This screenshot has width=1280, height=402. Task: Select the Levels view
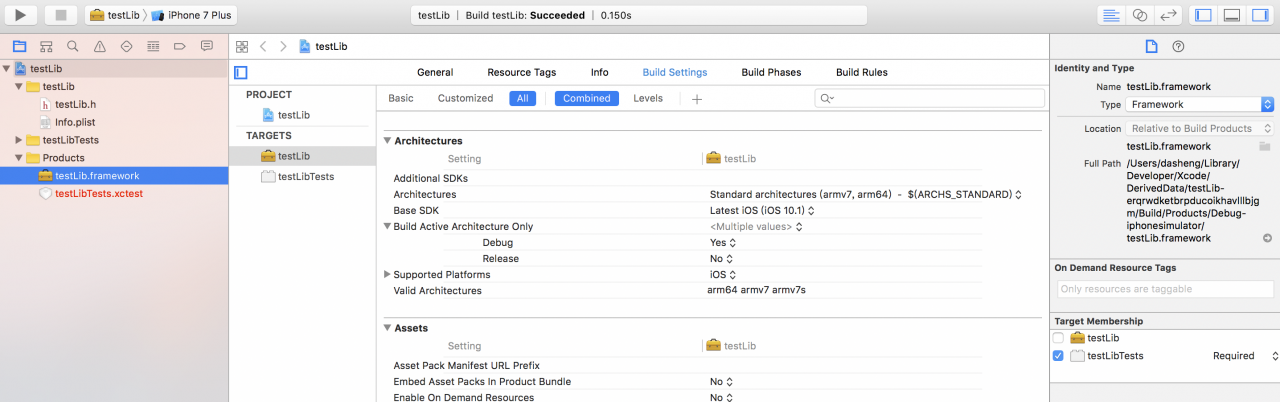tap(648, 98)
